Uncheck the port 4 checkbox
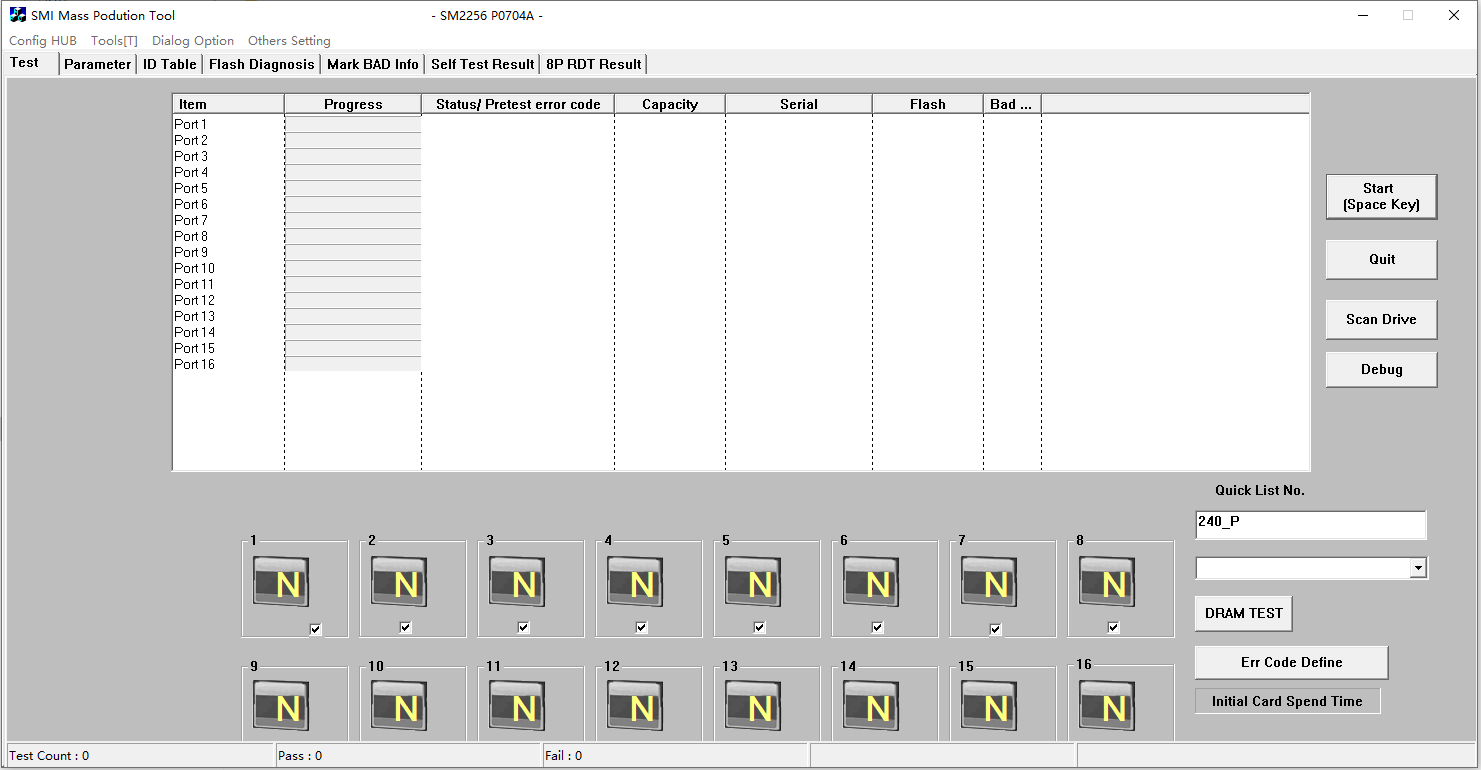 [641, 627]
